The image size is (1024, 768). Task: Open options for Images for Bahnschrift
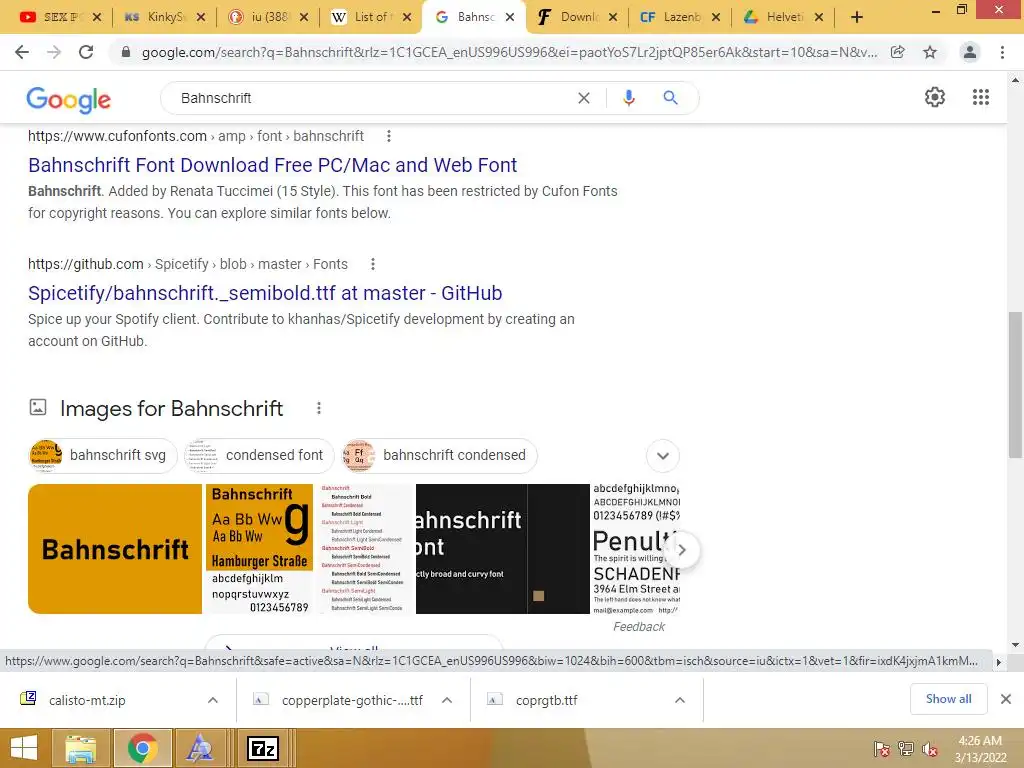tap(319, 408)
